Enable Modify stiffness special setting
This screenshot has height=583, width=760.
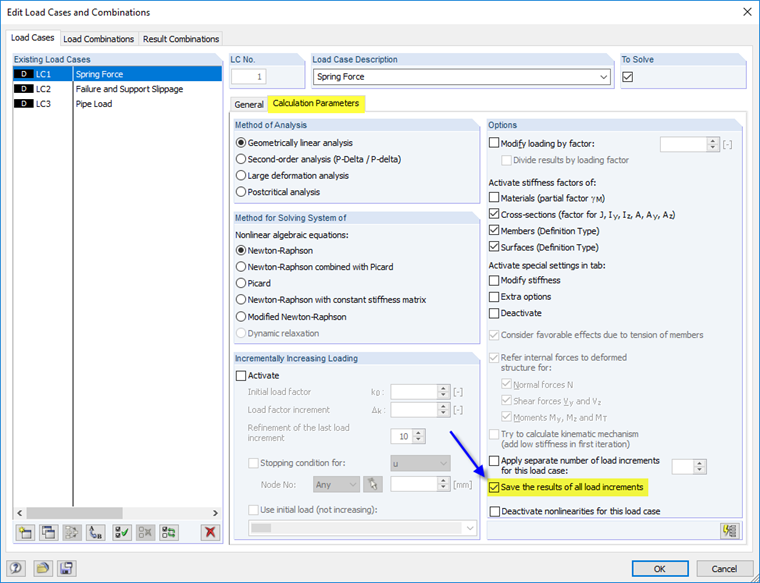point(494,281)
